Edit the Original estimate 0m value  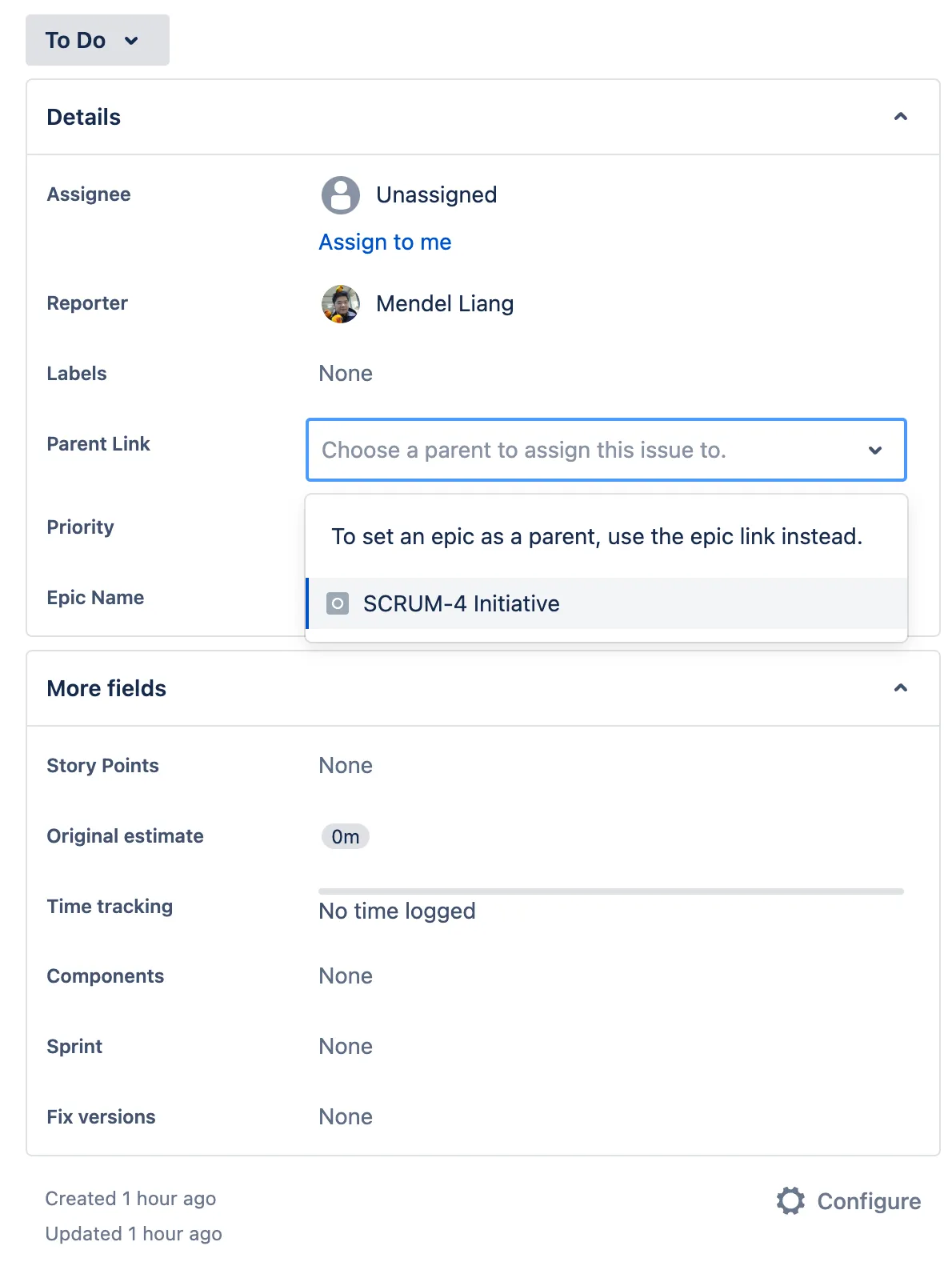point(346,836)
